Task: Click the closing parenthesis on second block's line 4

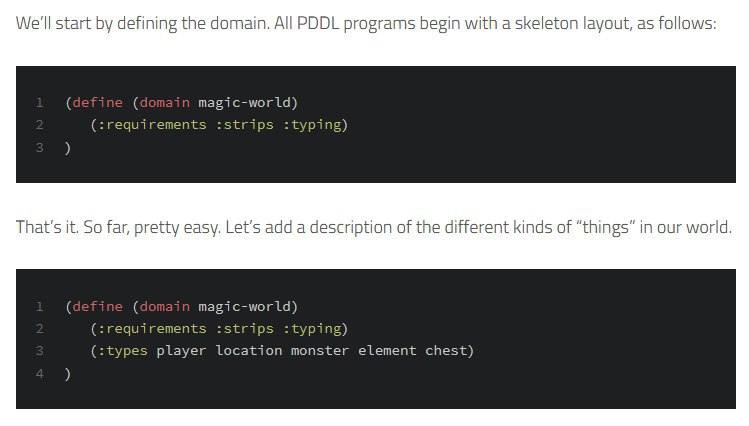Action: point(68,373)
